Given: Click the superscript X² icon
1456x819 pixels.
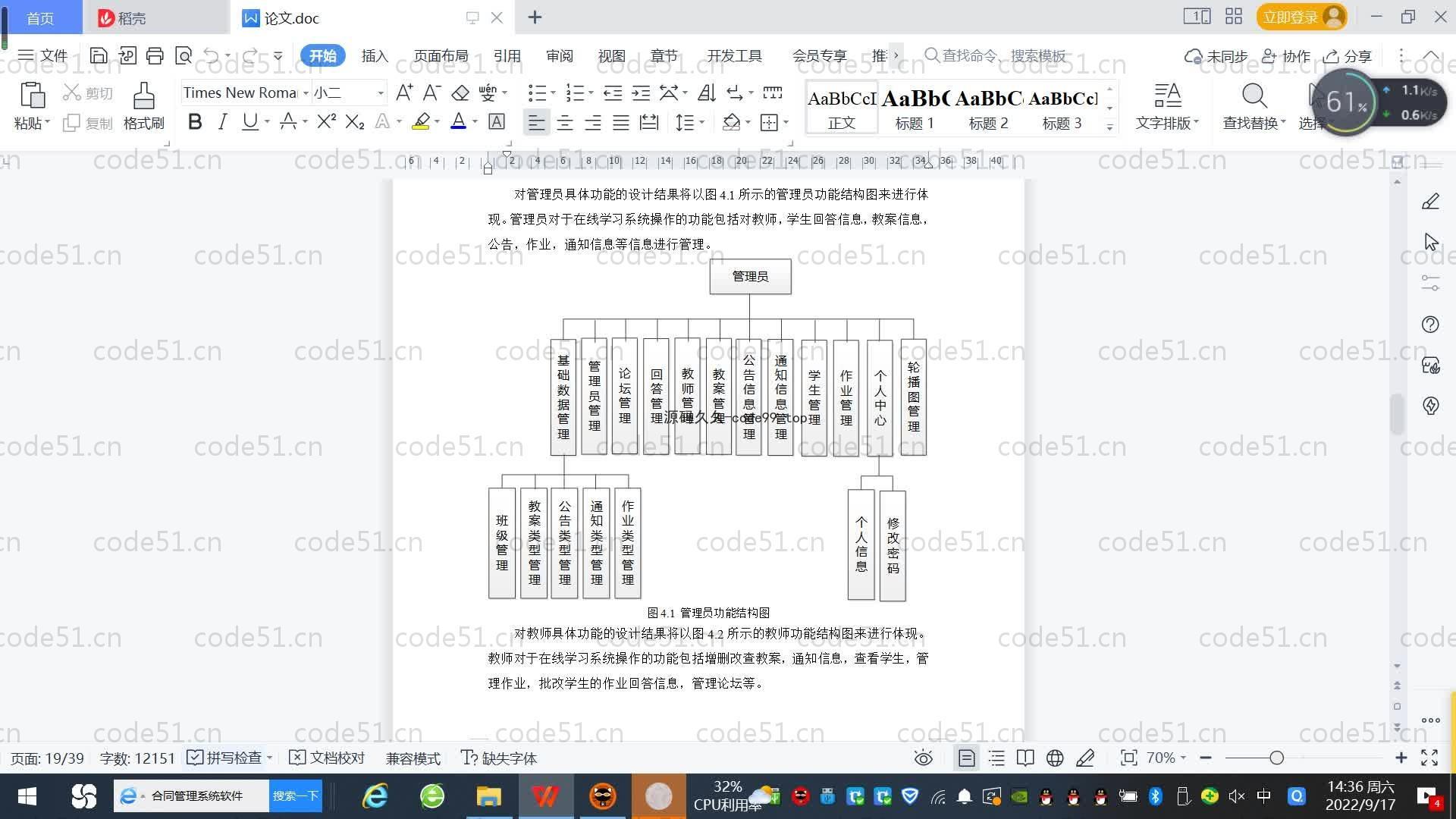Looking at the screenshot, I should (x=326, y=122).
